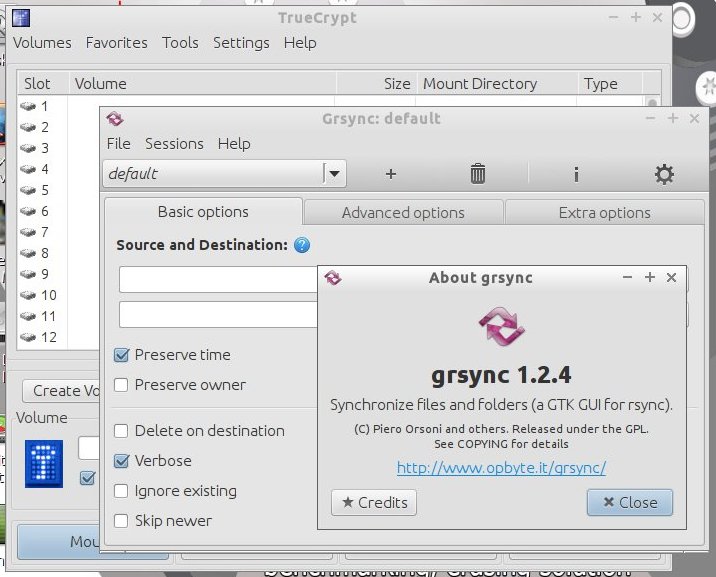Screen dimensions: 716x577
Task: Click the destination path input field in Grsync
Action: click(218, 315)
